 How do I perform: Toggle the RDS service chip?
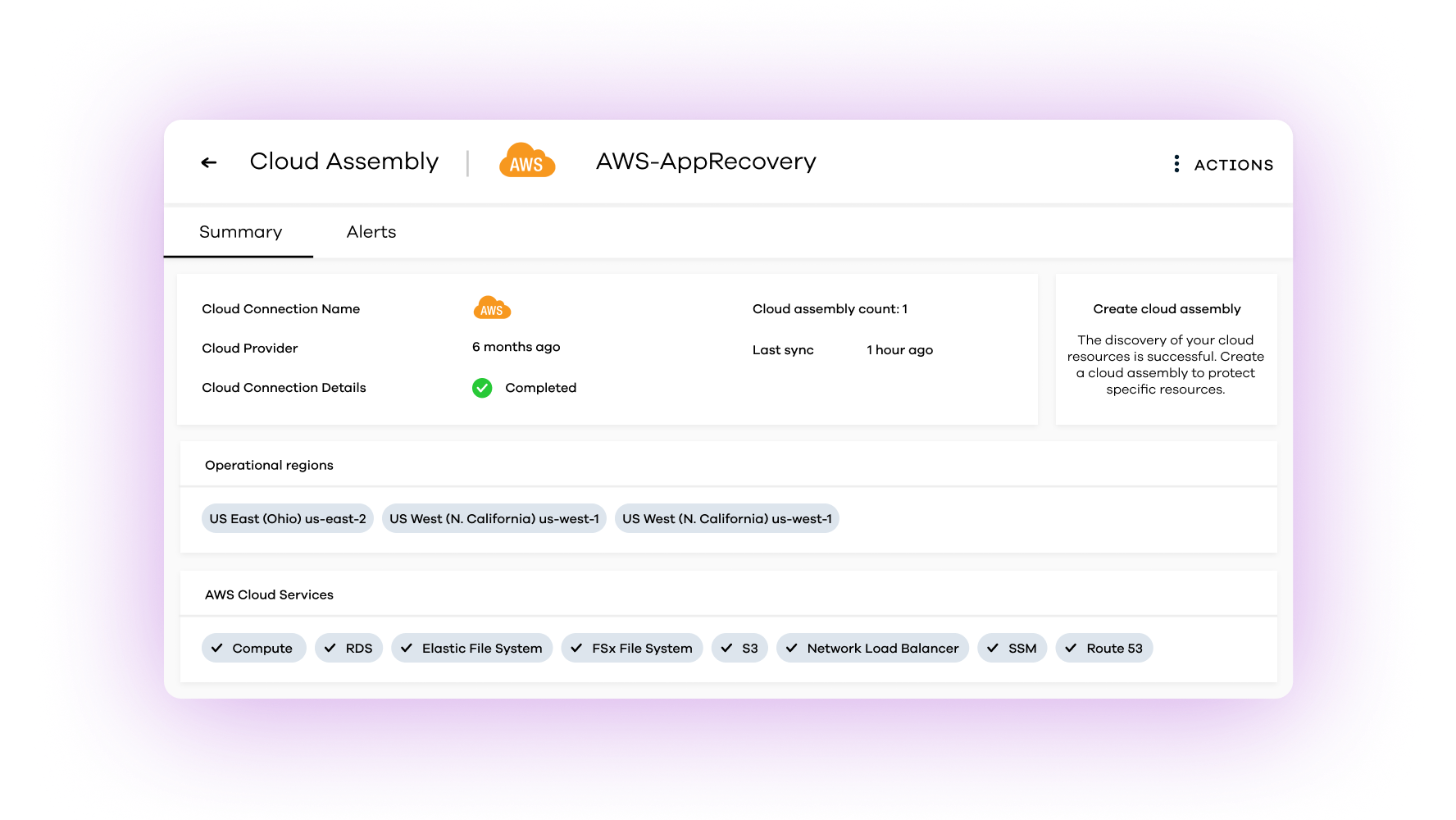(x=348, y=648)
